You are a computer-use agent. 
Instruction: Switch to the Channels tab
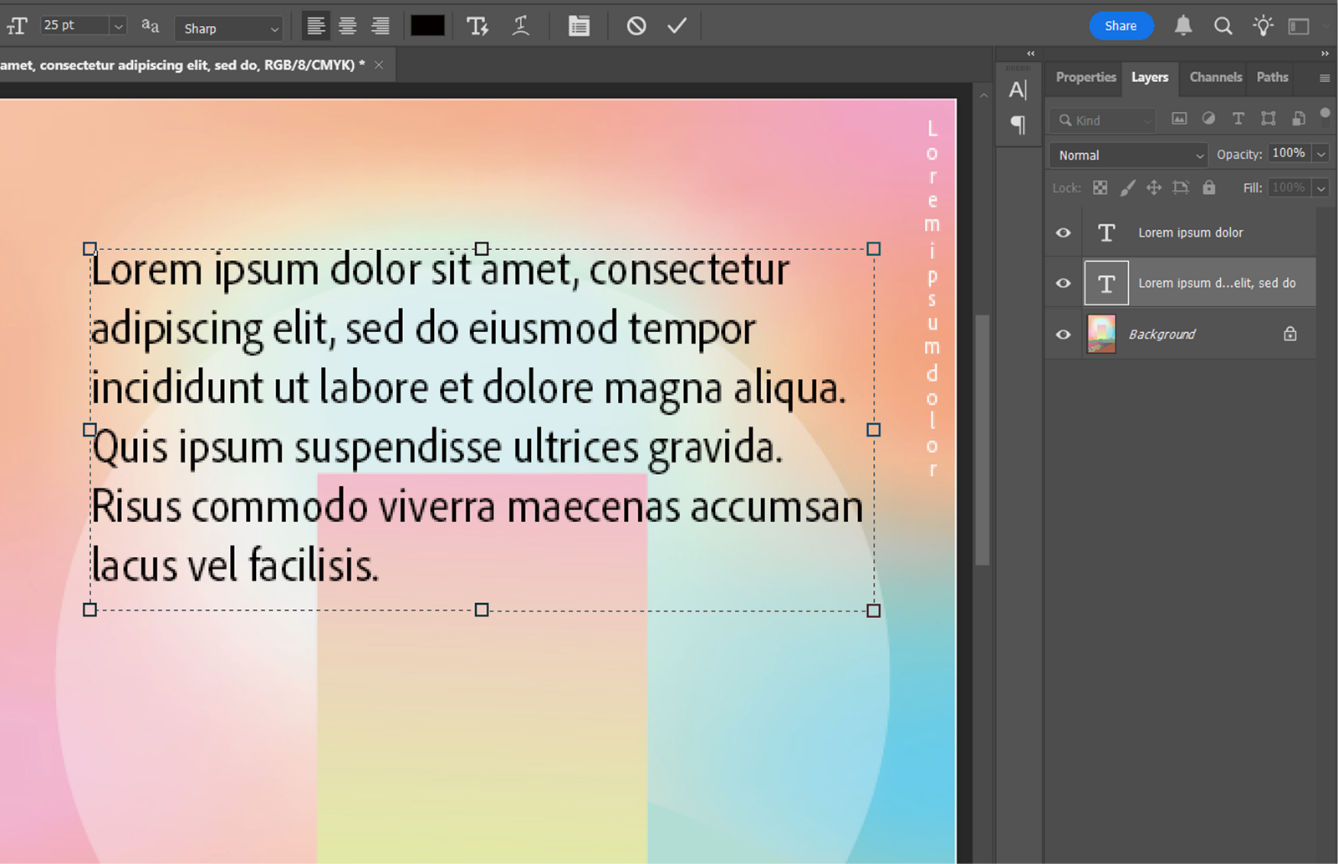pyautogui.click(x=1215, y=77)
